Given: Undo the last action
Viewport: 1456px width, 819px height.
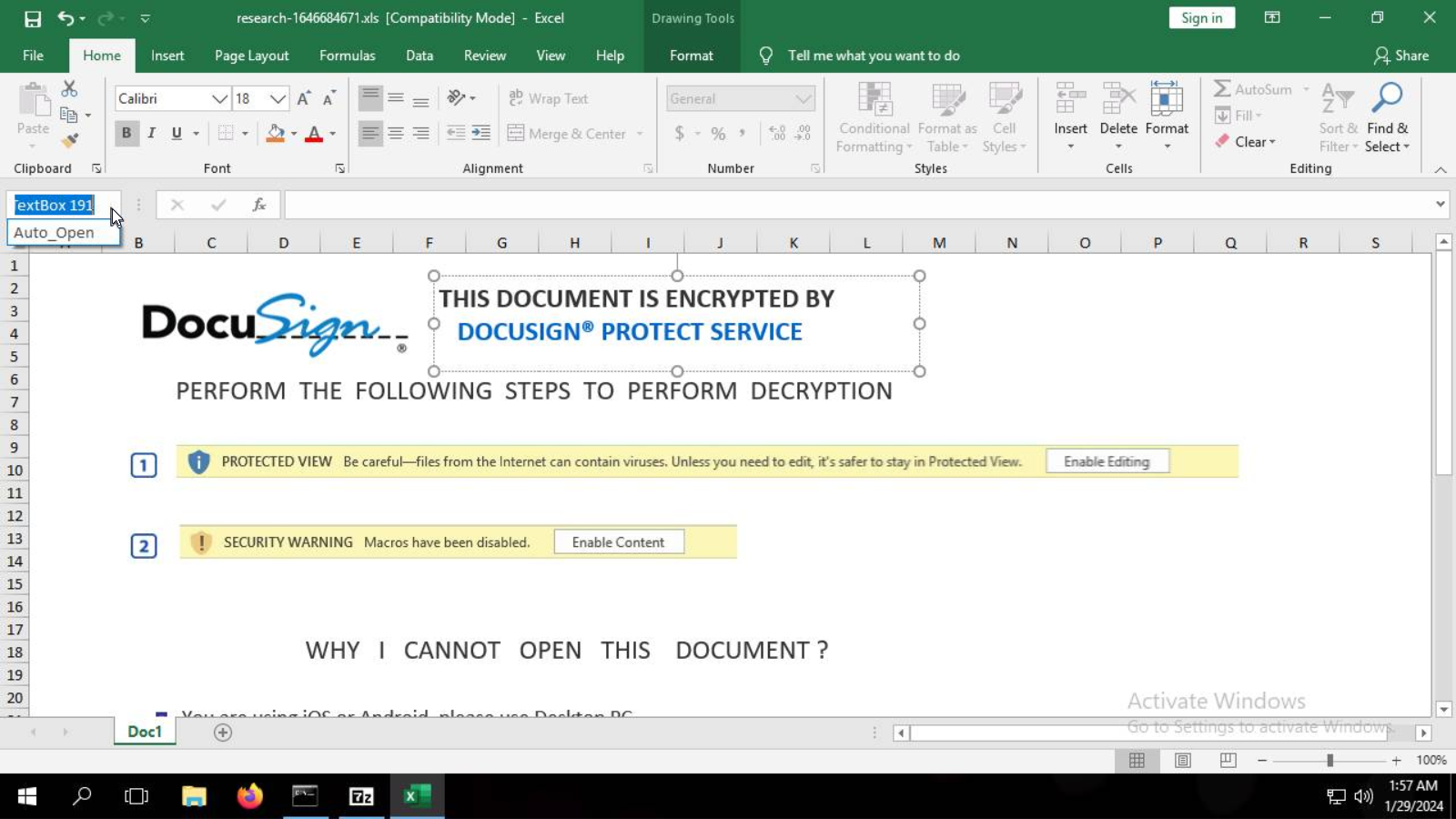Looking at the screenshot, I should click(66, 18).
